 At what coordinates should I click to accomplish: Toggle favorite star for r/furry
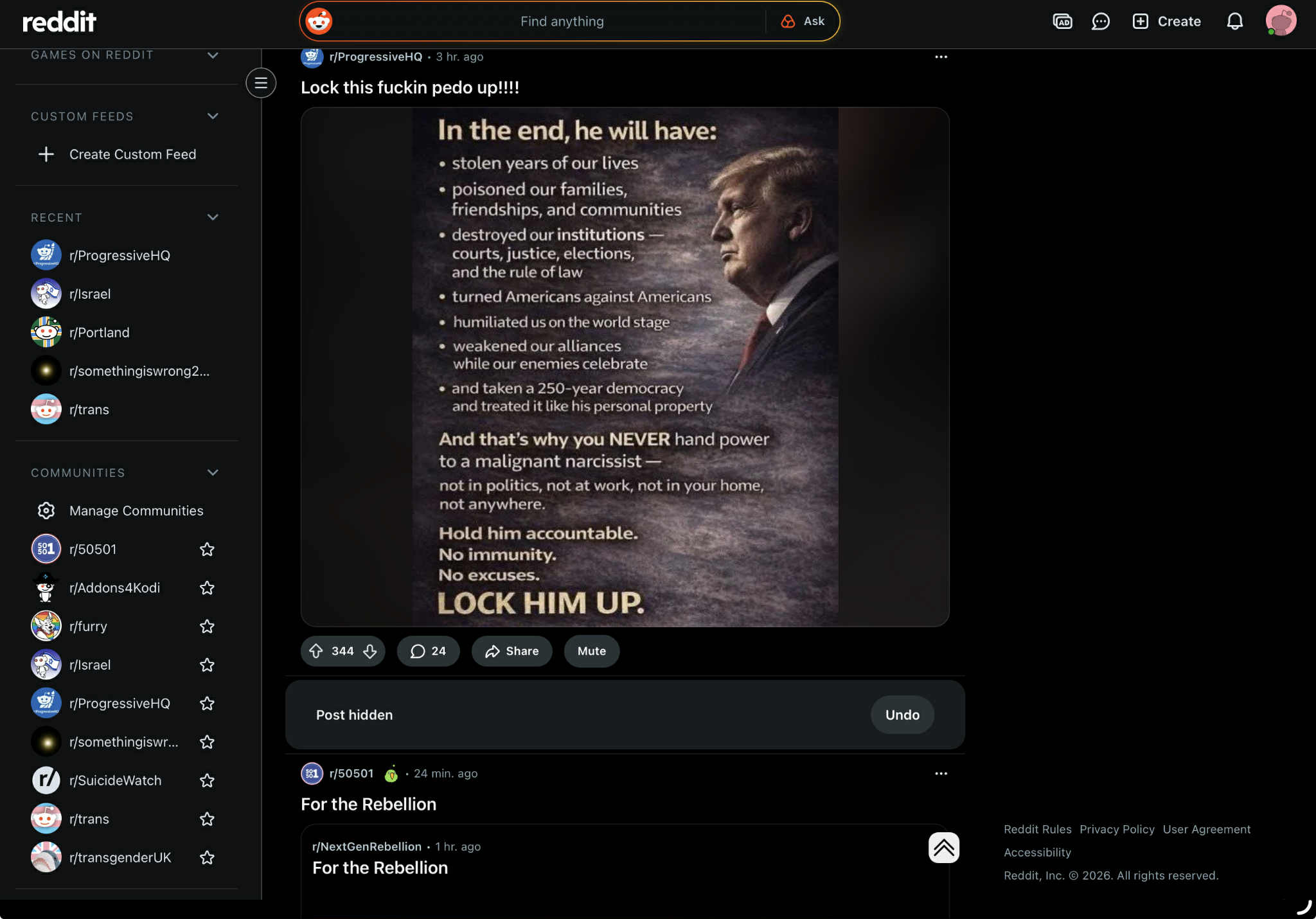[207, 627]
